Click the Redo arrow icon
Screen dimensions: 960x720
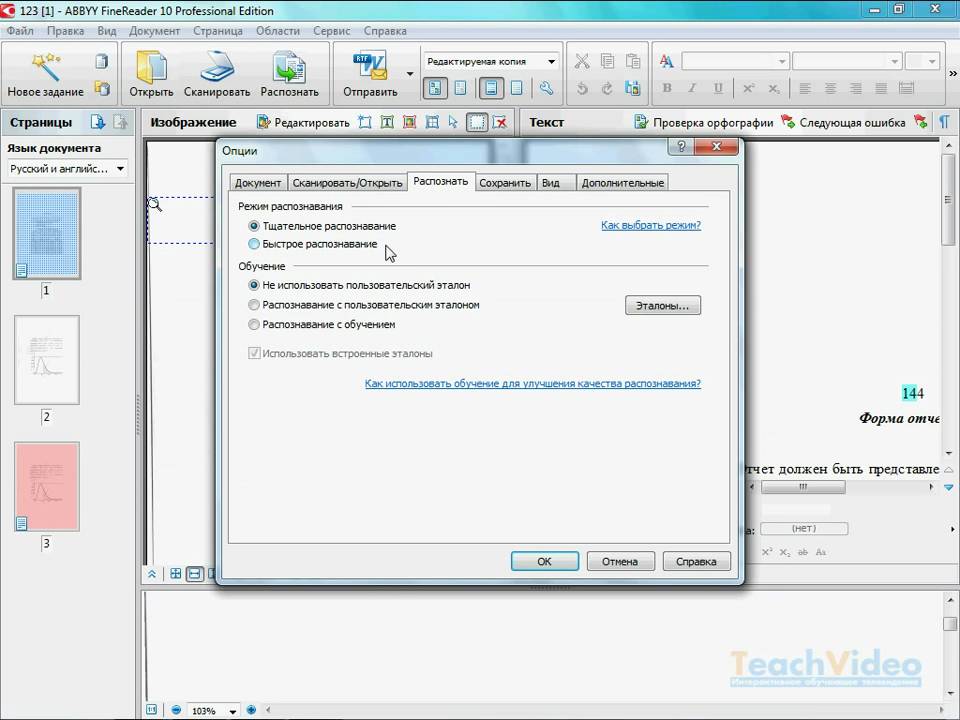(607, 88)
